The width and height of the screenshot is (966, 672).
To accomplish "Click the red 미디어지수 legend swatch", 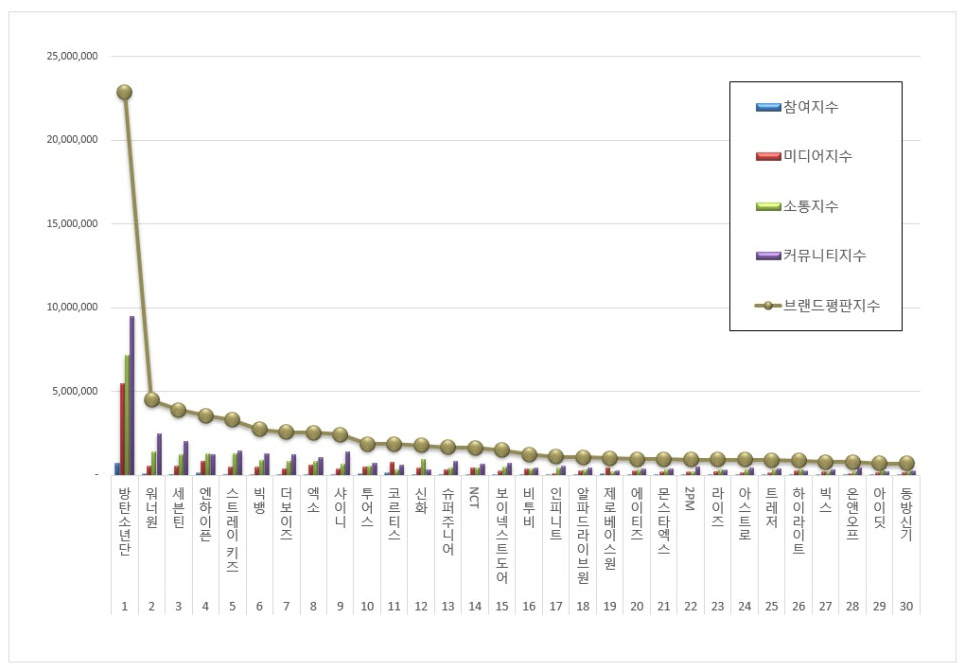I will (x=767, y=156).
